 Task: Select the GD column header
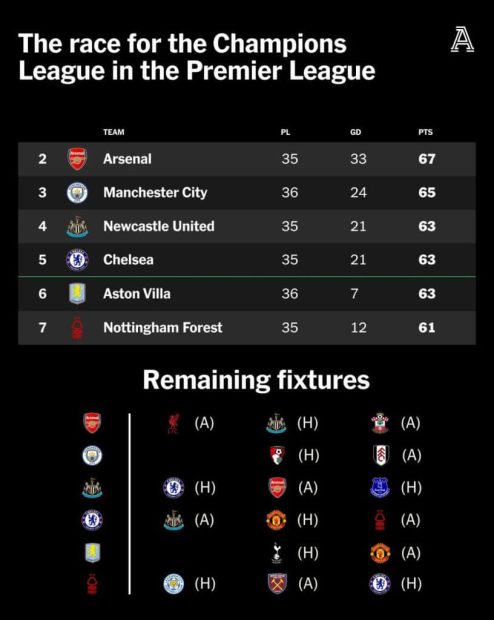coord(356,132)
